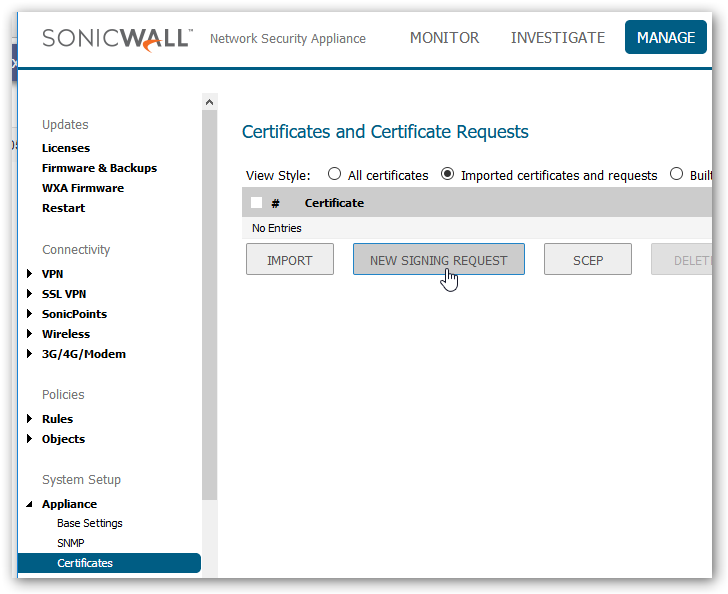Open Firmware & Backups page
The width and height of the screenshot is (728, 594).
[99, 168]
